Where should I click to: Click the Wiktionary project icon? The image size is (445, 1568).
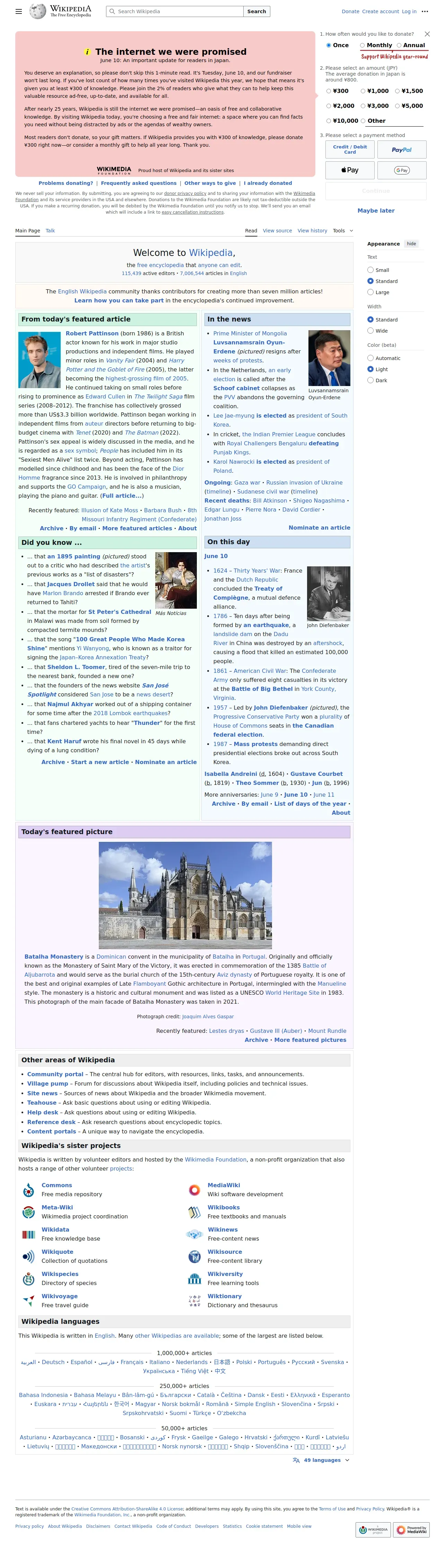pyautogui.click(x=194, y=1301)
